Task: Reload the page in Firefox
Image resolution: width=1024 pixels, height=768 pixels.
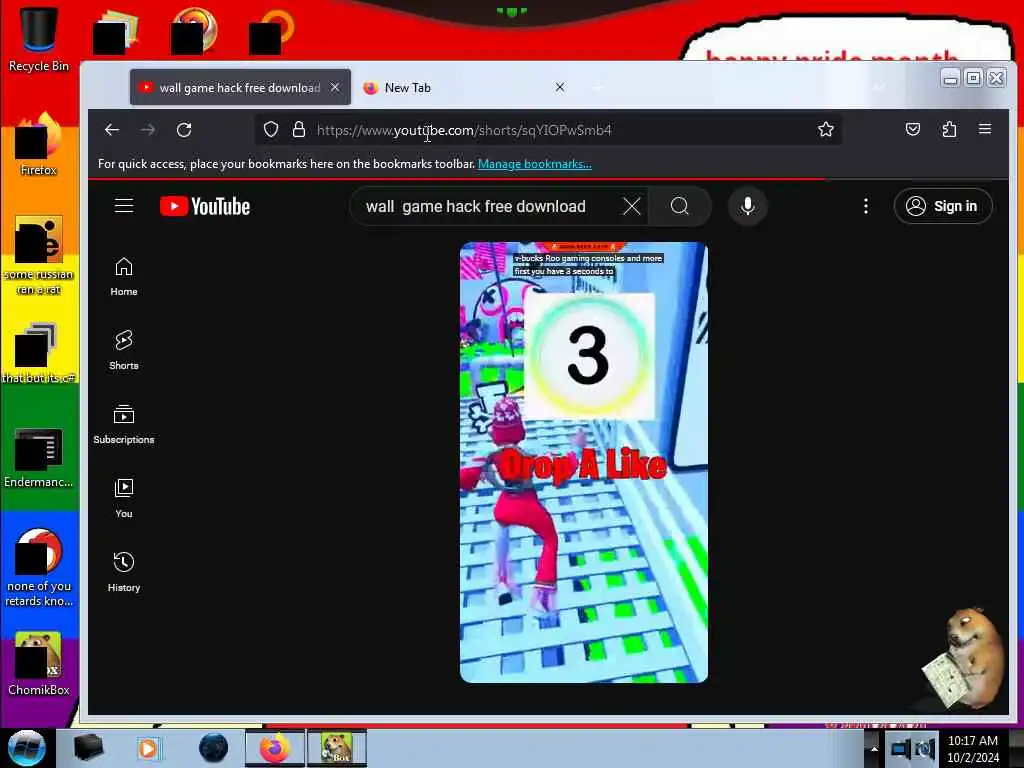Action: click(x=184, y=130)
